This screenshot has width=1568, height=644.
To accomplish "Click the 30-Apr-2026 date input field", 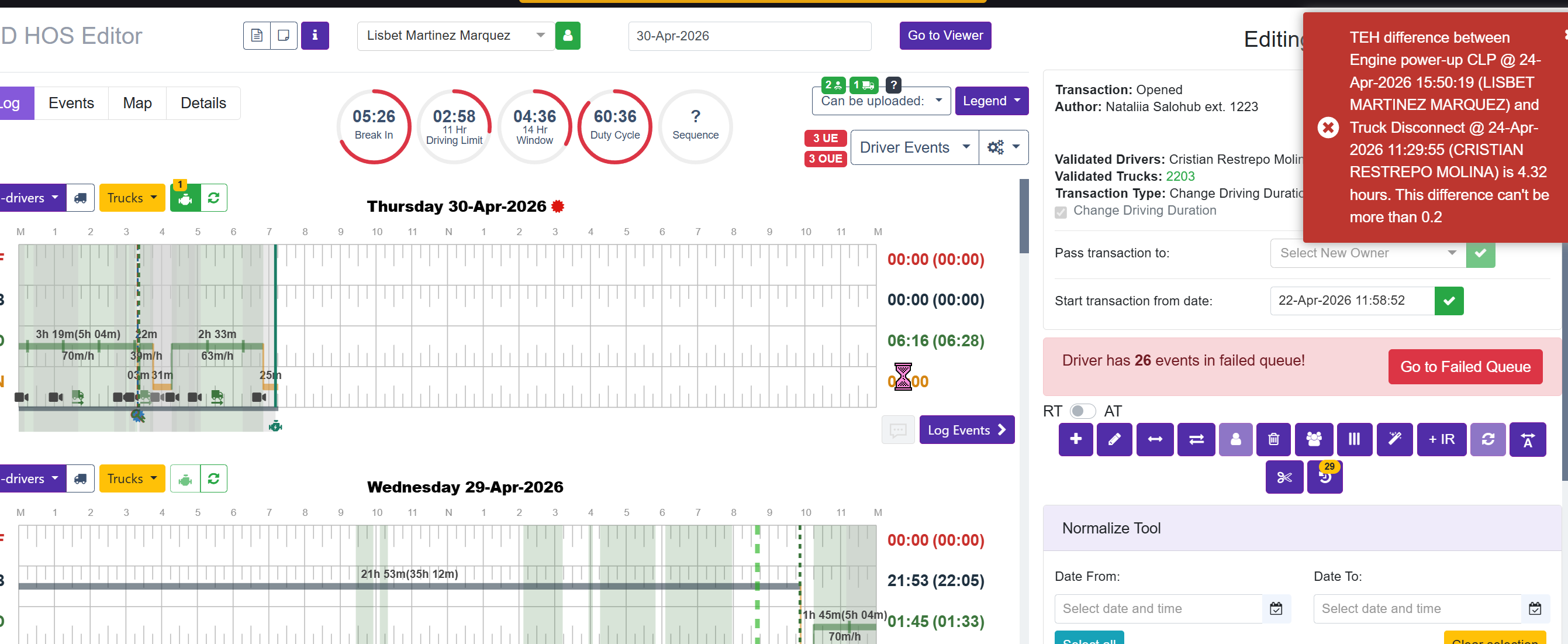I will [x=749, y=36].
